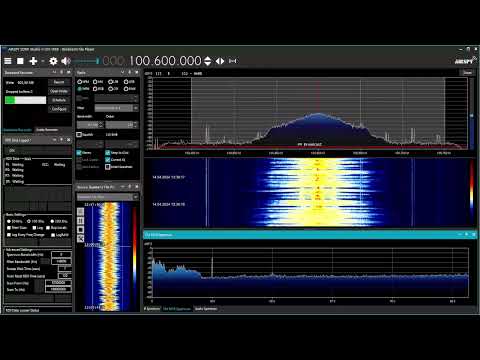Click the third square icon beside small waterfall
The image size is (480, 360).
[80, 230]
